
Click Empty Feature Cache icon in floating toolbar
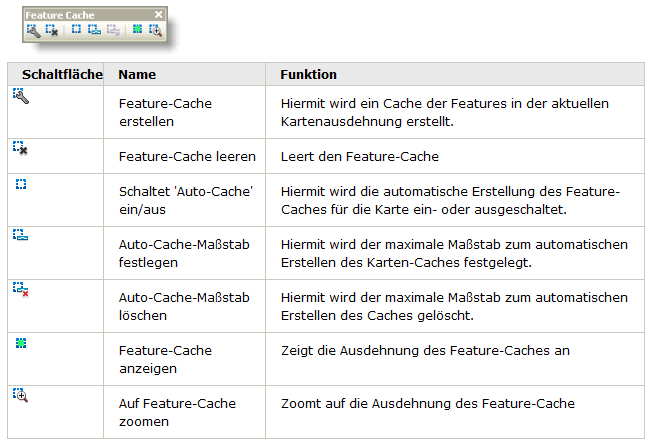[x=52, y=31]
